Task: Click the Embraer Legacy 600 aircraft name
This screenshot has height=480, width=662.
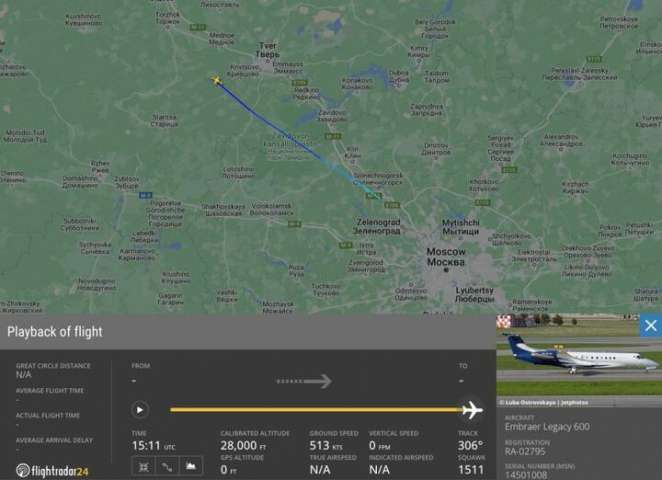Action: (x=547, y=427)
